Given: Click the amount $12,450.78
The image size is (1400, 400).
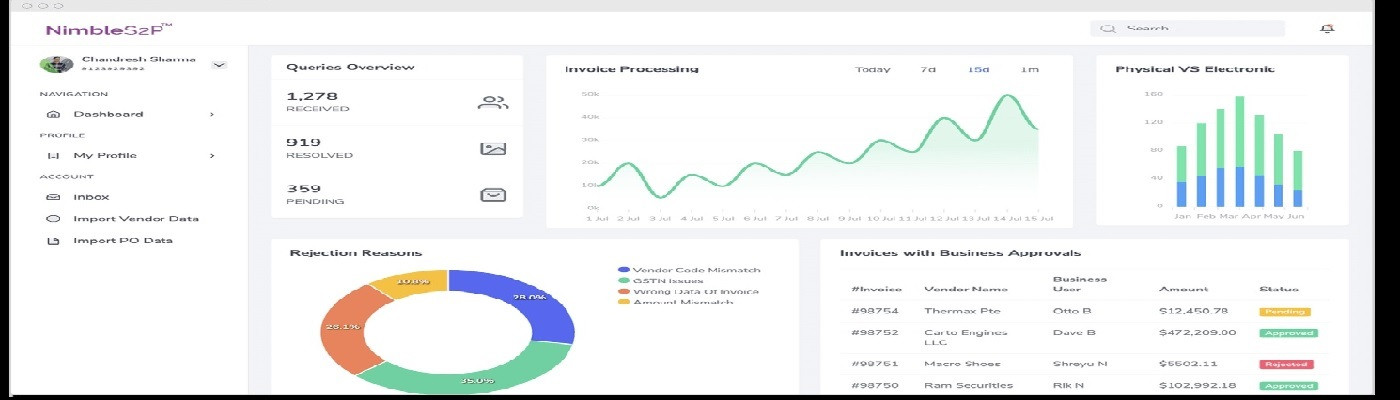Looking at the screenshot, I should pyautogui.click(x=1194, y=311).
